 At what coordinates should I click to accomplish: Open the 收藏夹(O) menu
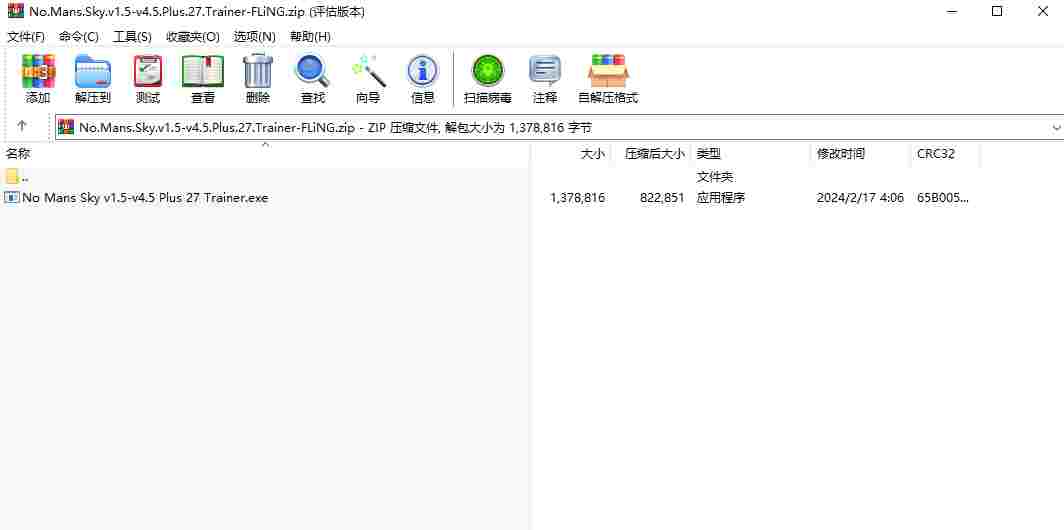point(193,37)
